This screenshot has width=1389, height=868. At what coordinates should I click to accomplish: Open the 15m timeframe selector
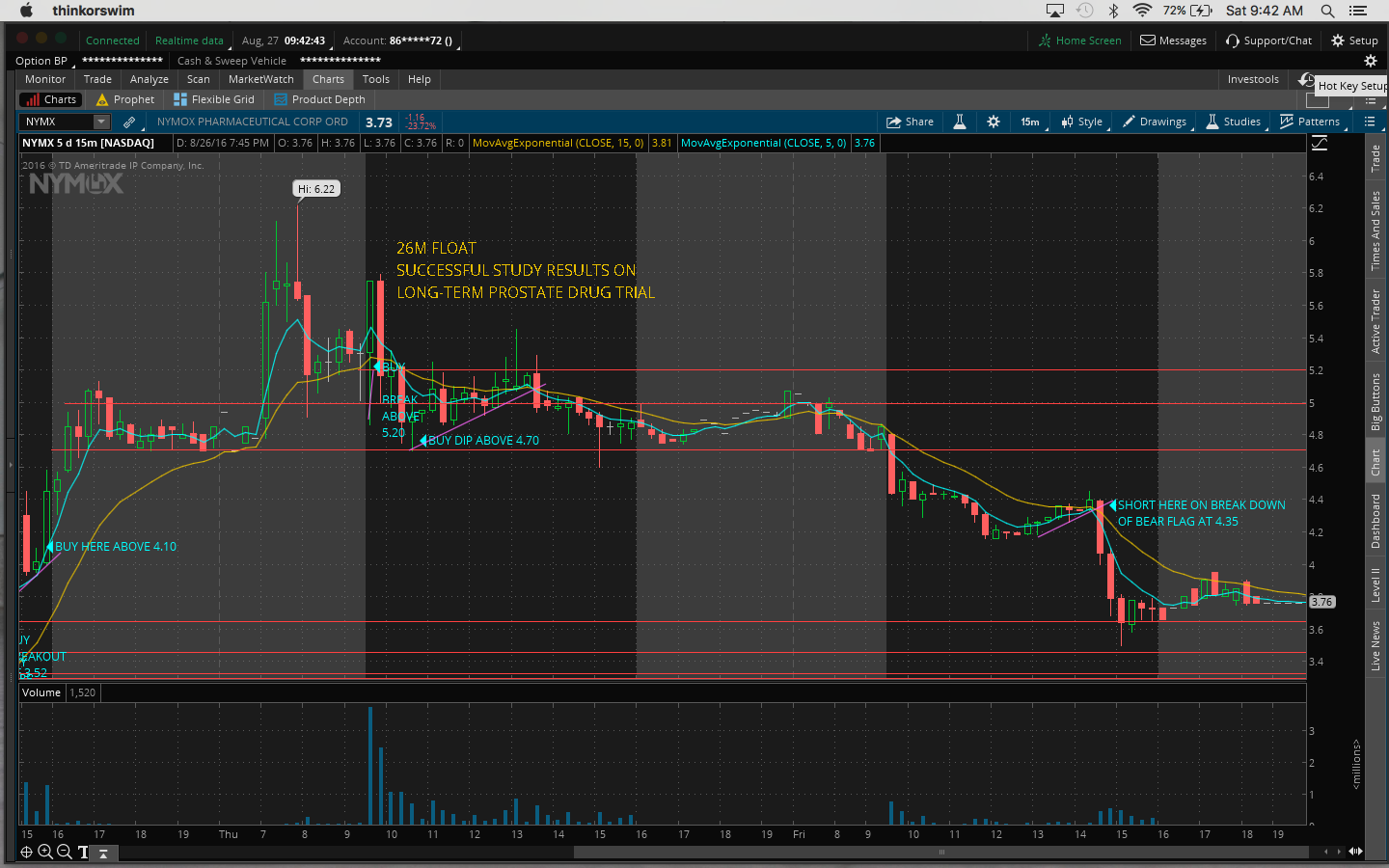tap(1030, 122)
